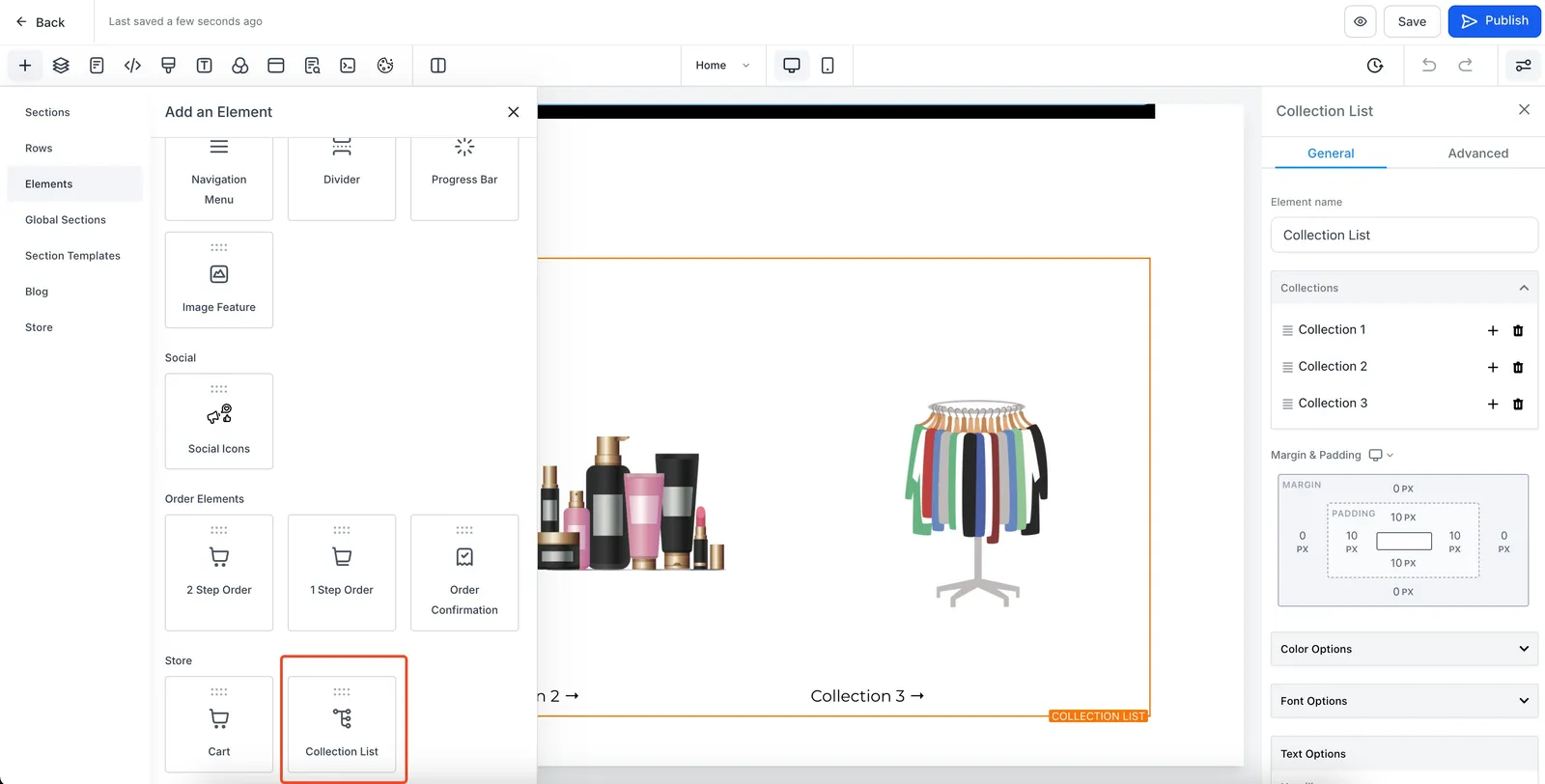1545x784 pixels.
Task: Click the Collection 3 link on canvas
Action: click(867, 696)
